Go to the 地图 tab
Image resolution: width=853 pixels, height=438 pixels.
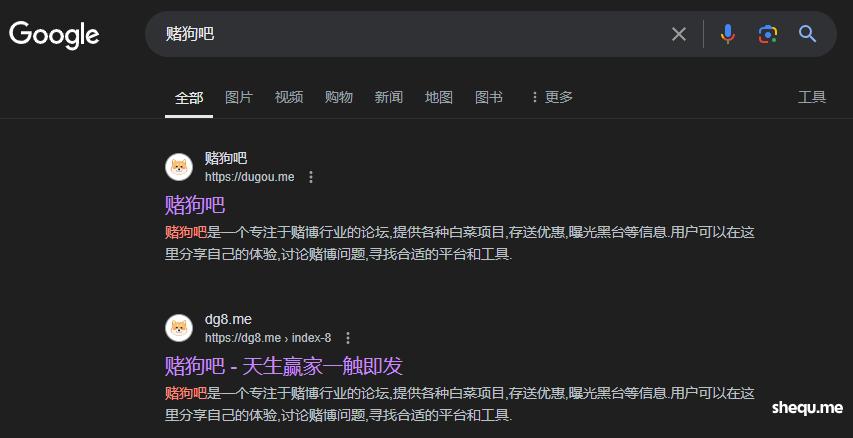coord(439,97)
